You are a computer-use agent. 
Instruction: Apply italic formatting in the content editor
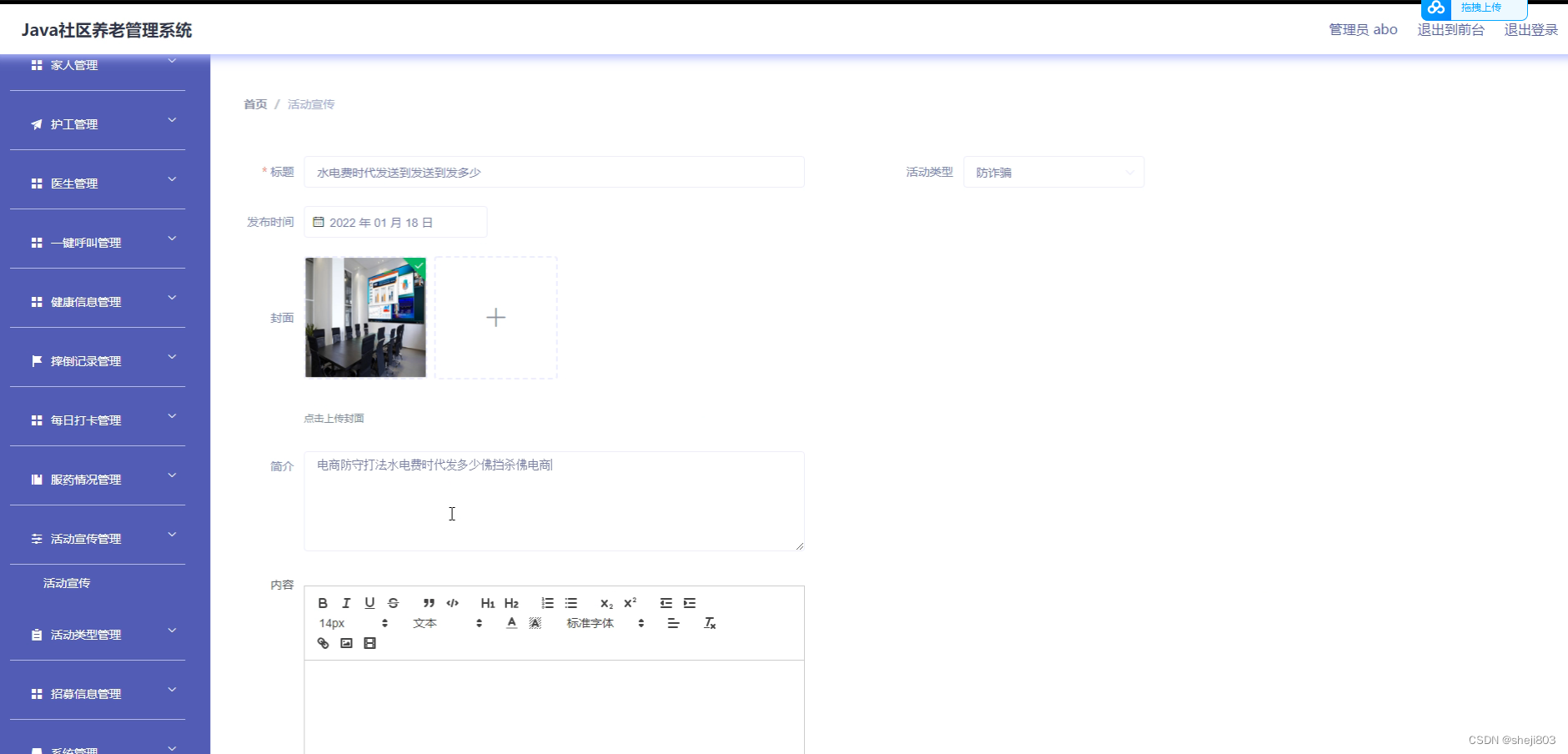point(346,603)
